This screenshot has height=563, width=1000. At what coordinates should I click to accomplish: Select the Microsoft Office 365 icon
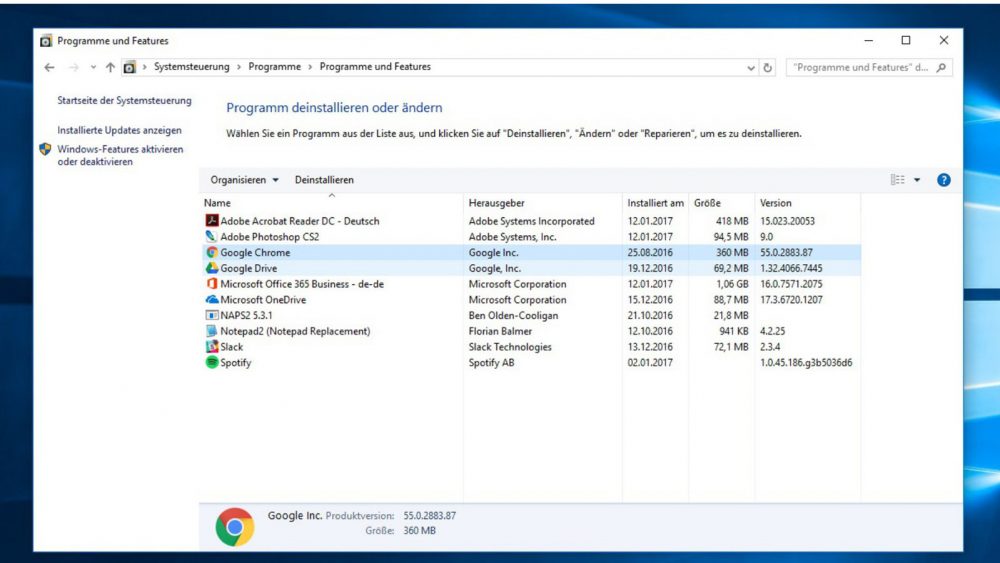[211, 284]
